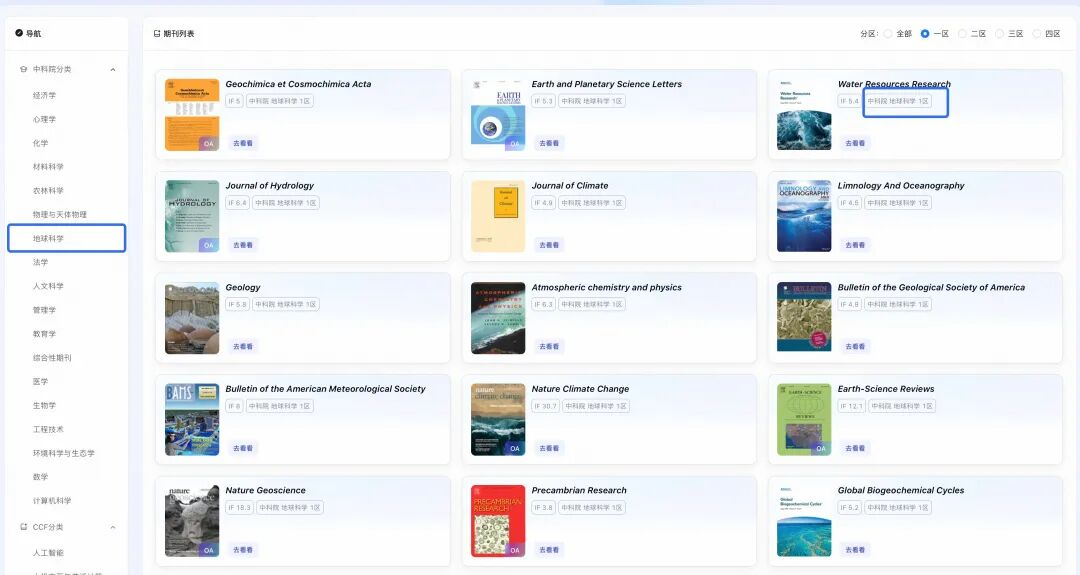Click 去看看 for Limnology And Oceanography
The image size is (1080, 575).
pyautogui.click(x=855, y=245)
